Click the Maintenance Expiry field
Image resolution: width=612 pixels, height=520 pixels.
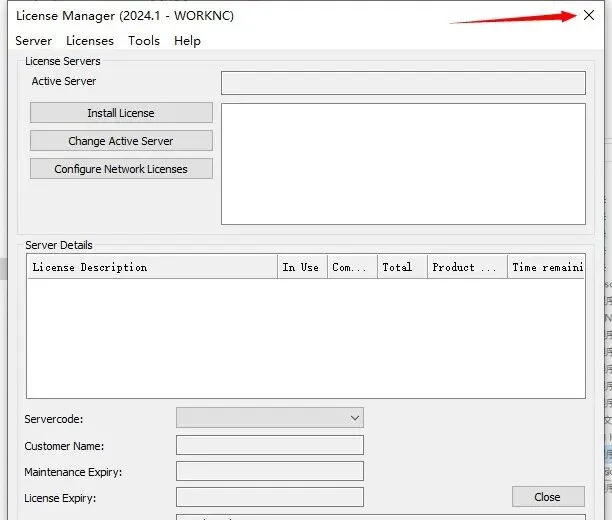270,471
